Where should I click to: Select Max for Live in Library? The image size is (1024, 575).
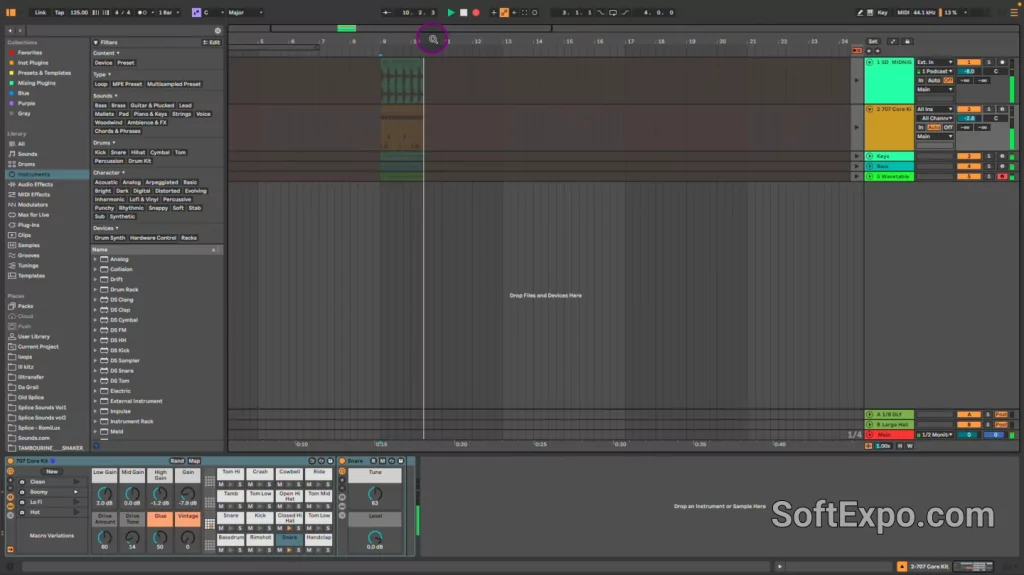click(33, 215)
